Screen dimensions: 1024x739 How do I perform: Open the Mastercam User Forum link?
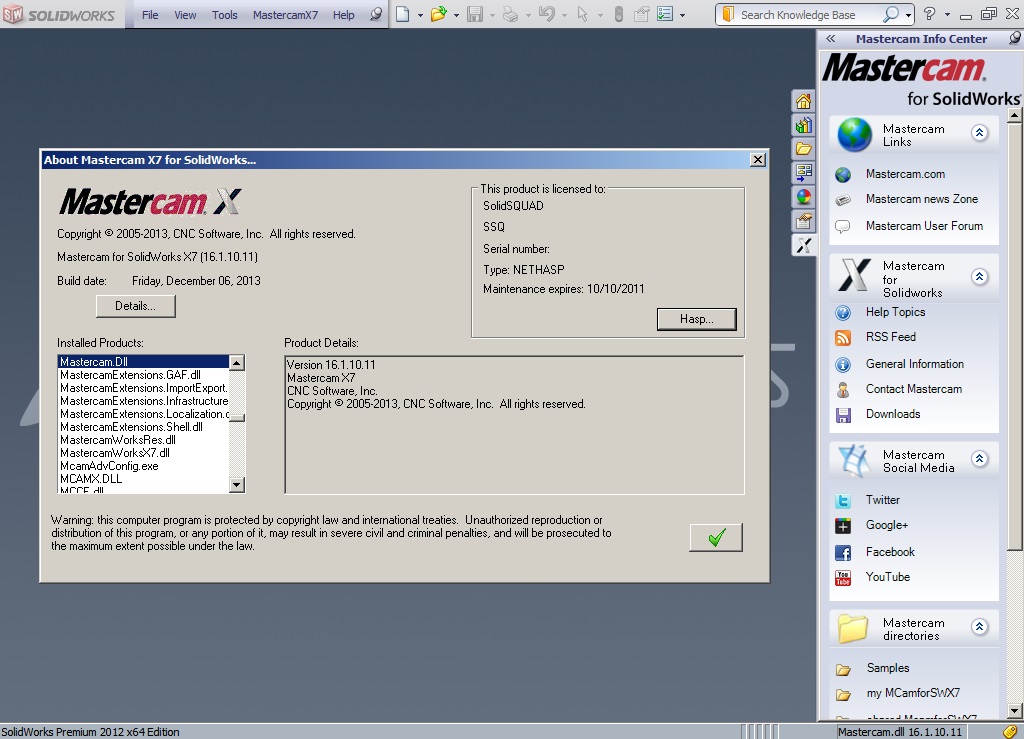pos(924,226)
